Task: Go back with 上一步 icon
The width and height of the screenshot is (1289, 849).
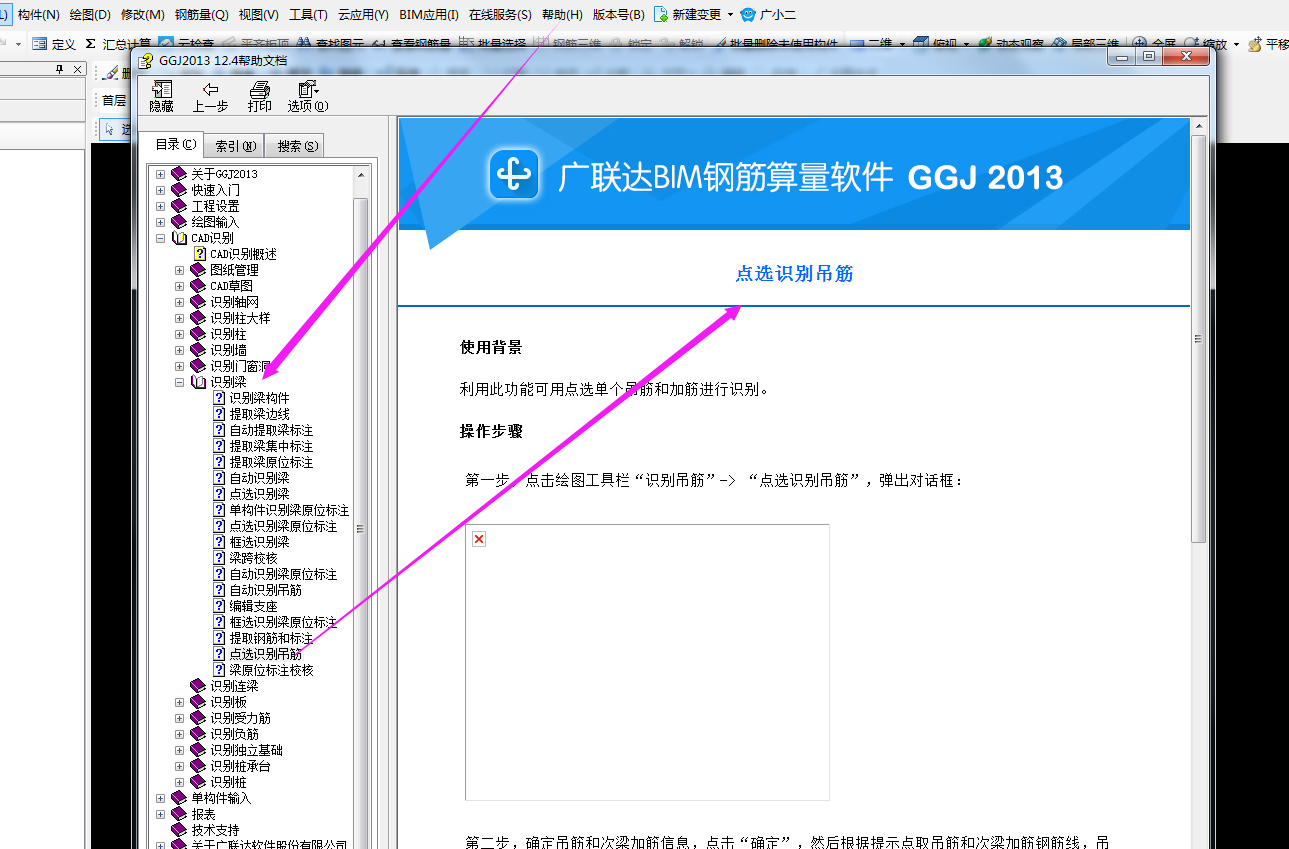Action: point(210,90)
